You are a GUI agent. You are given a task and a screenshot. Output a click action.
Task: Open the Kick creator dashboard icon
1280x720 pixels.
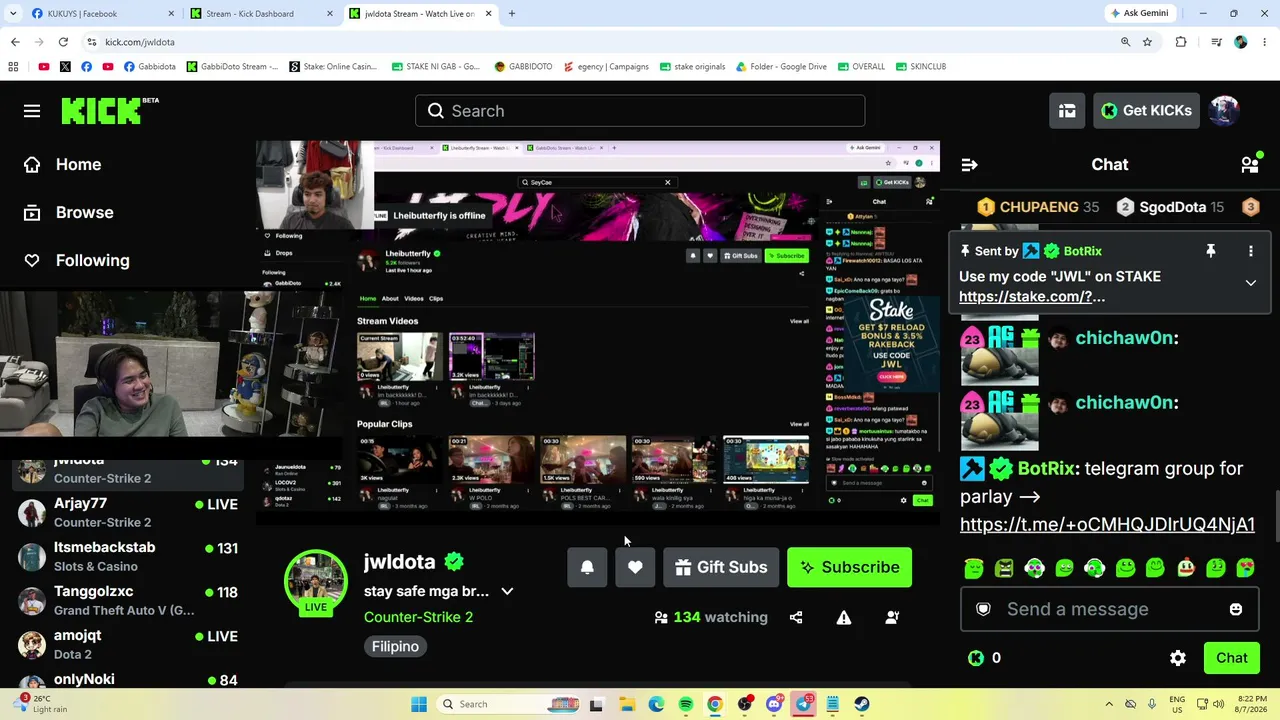click(x=1068, y=111)
